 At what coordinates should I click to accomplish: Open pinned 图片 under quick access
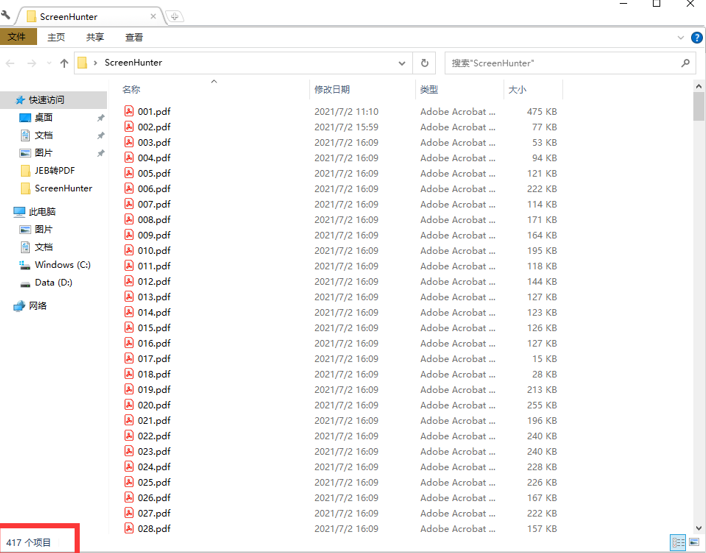(43, 153)
